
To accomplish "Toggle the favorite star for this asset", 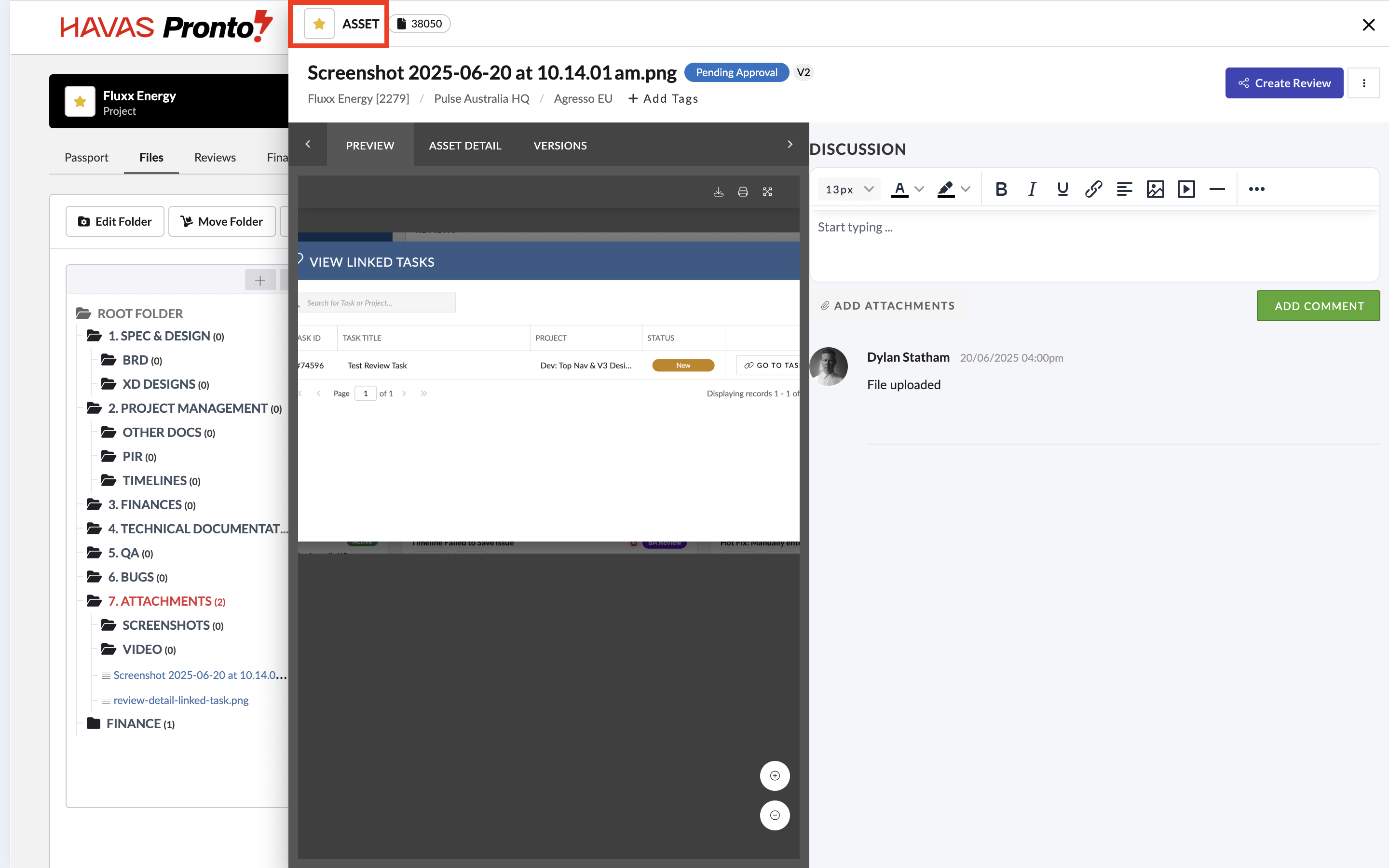I will coord(319,24).
